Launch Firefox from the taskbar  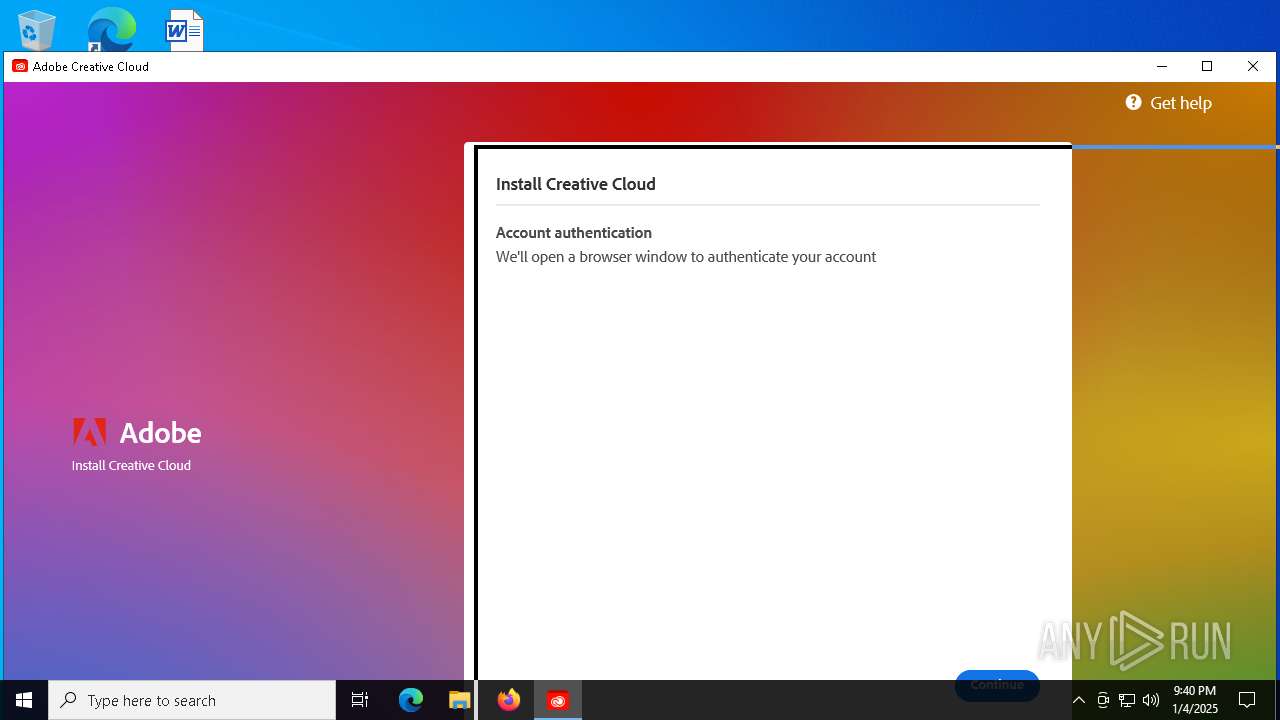coord(509,700)
